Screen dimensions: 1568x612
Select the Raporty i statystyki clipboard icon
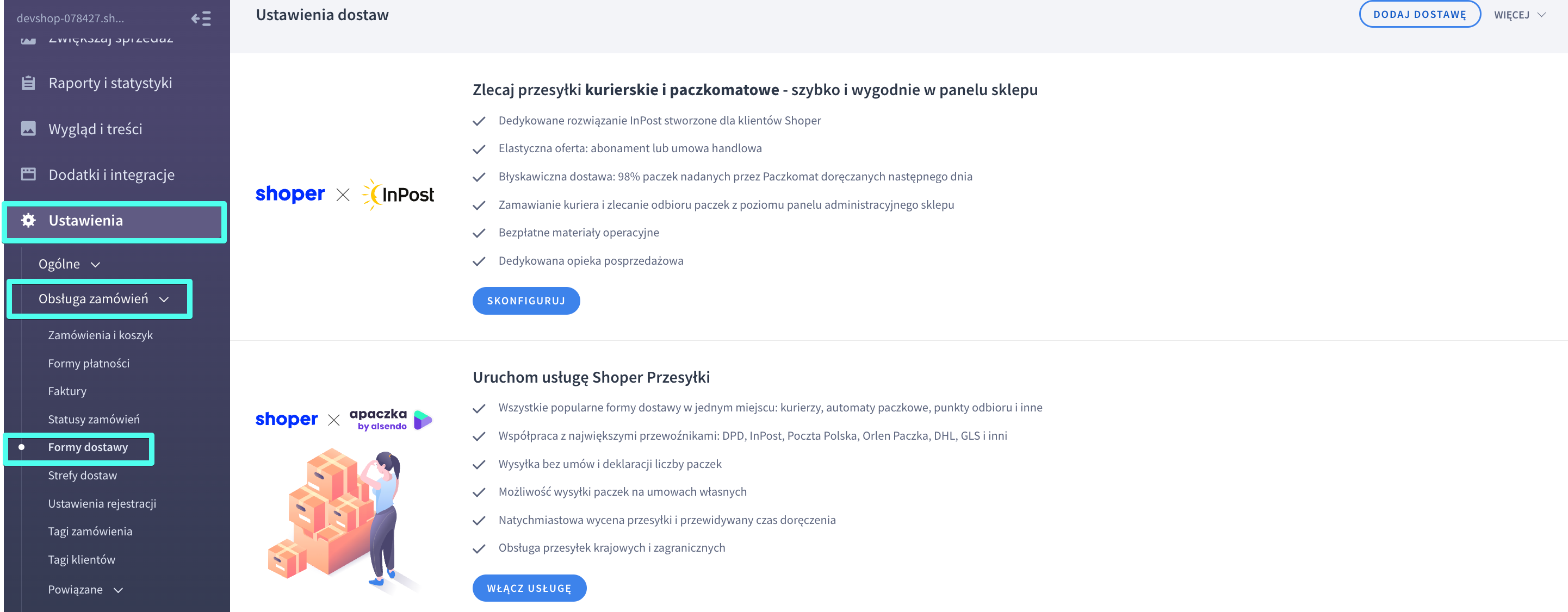point(28,83)
